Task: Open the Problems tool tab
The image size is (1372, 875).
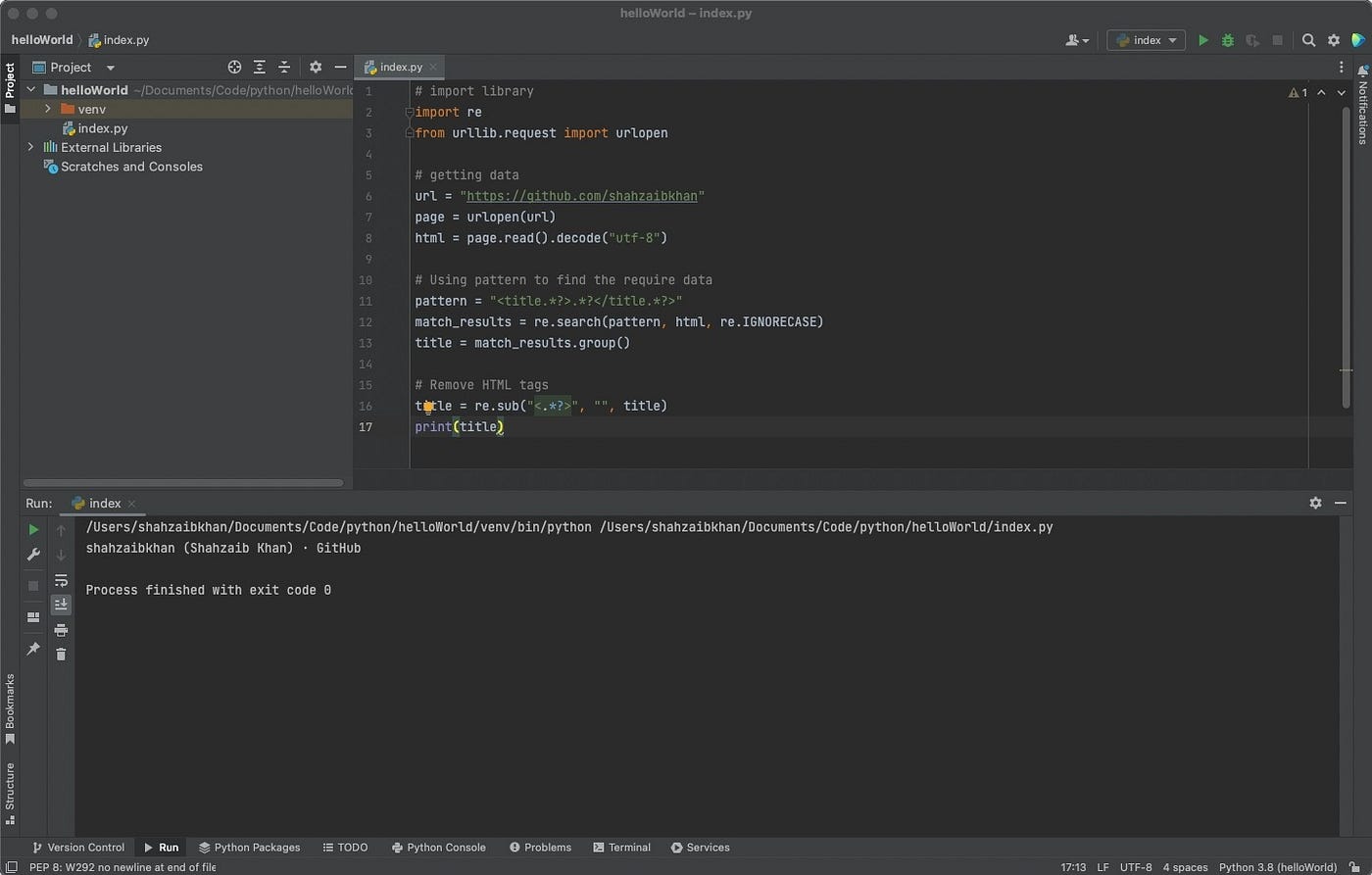Action: [x=540, y=848]
